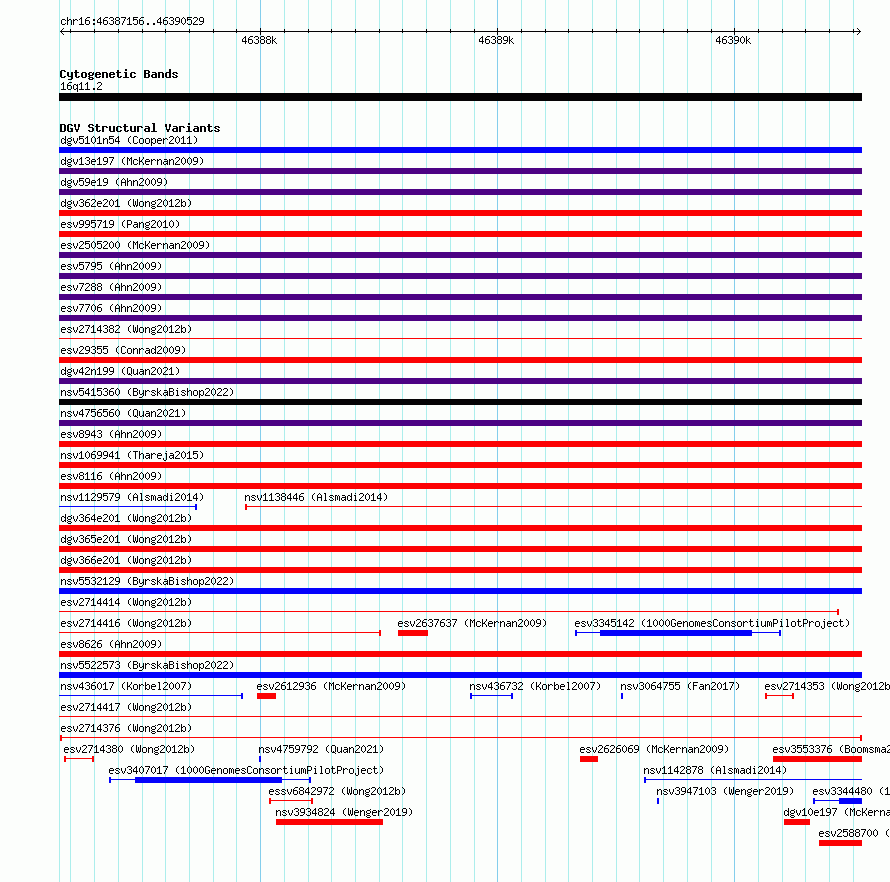Click the esv7288 (Ahn2009) label
890x882 pixels.
(x=111, y=287)
